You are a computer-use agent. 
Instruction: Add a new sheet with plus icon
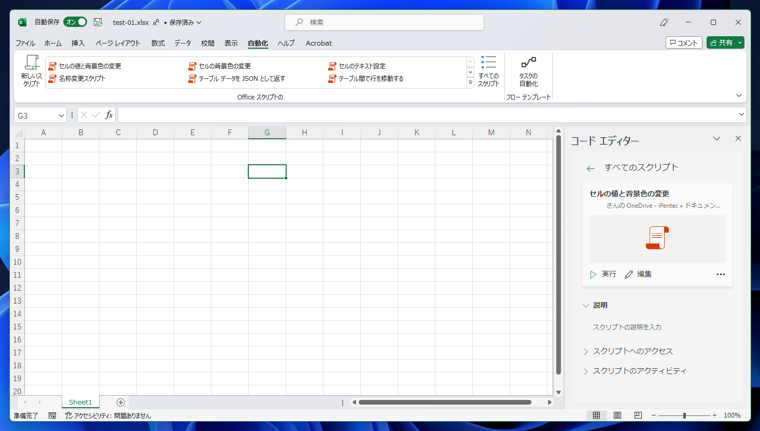tap(121, 402)
